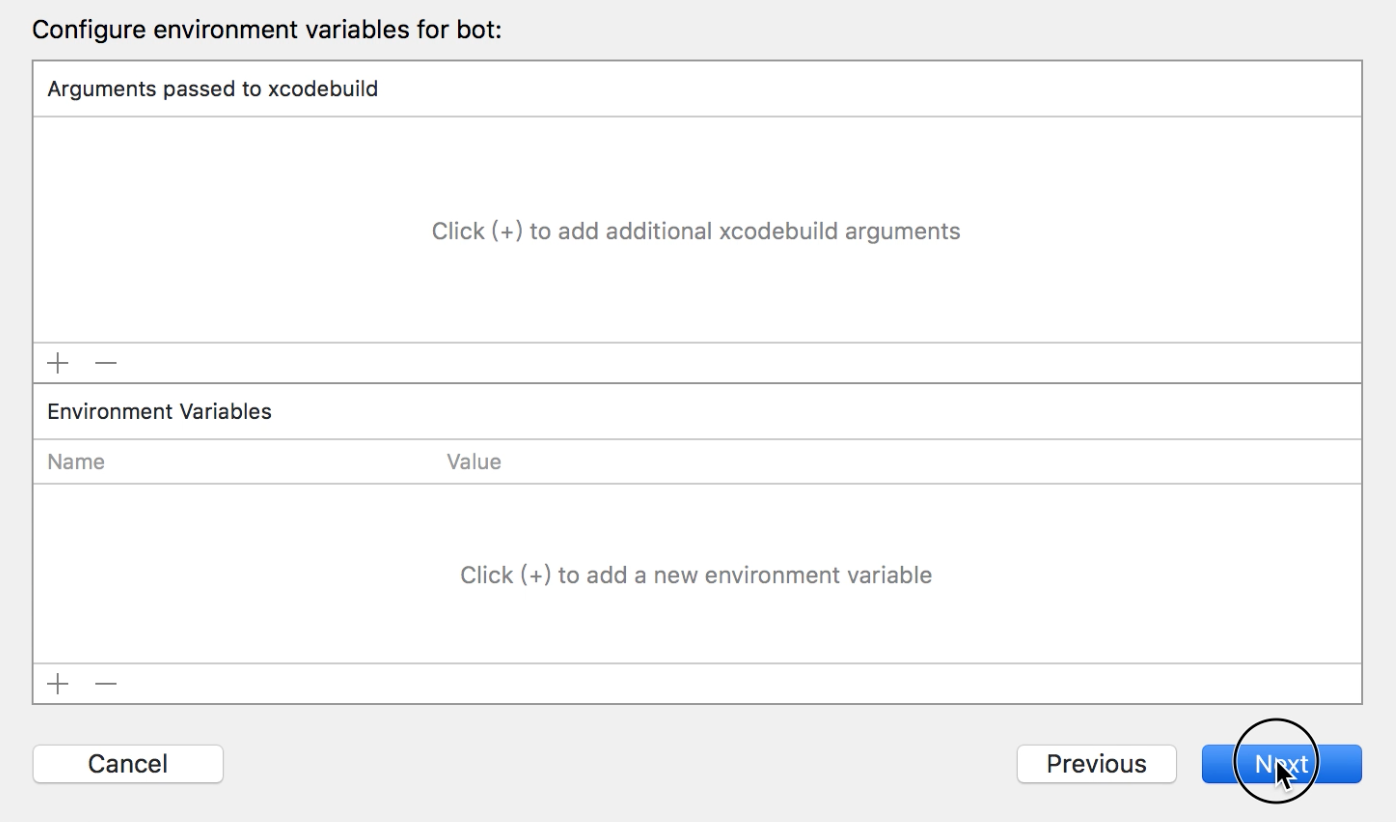Select the 'Environment Variables' section header
1396x822 pixels.
[160, 411]
